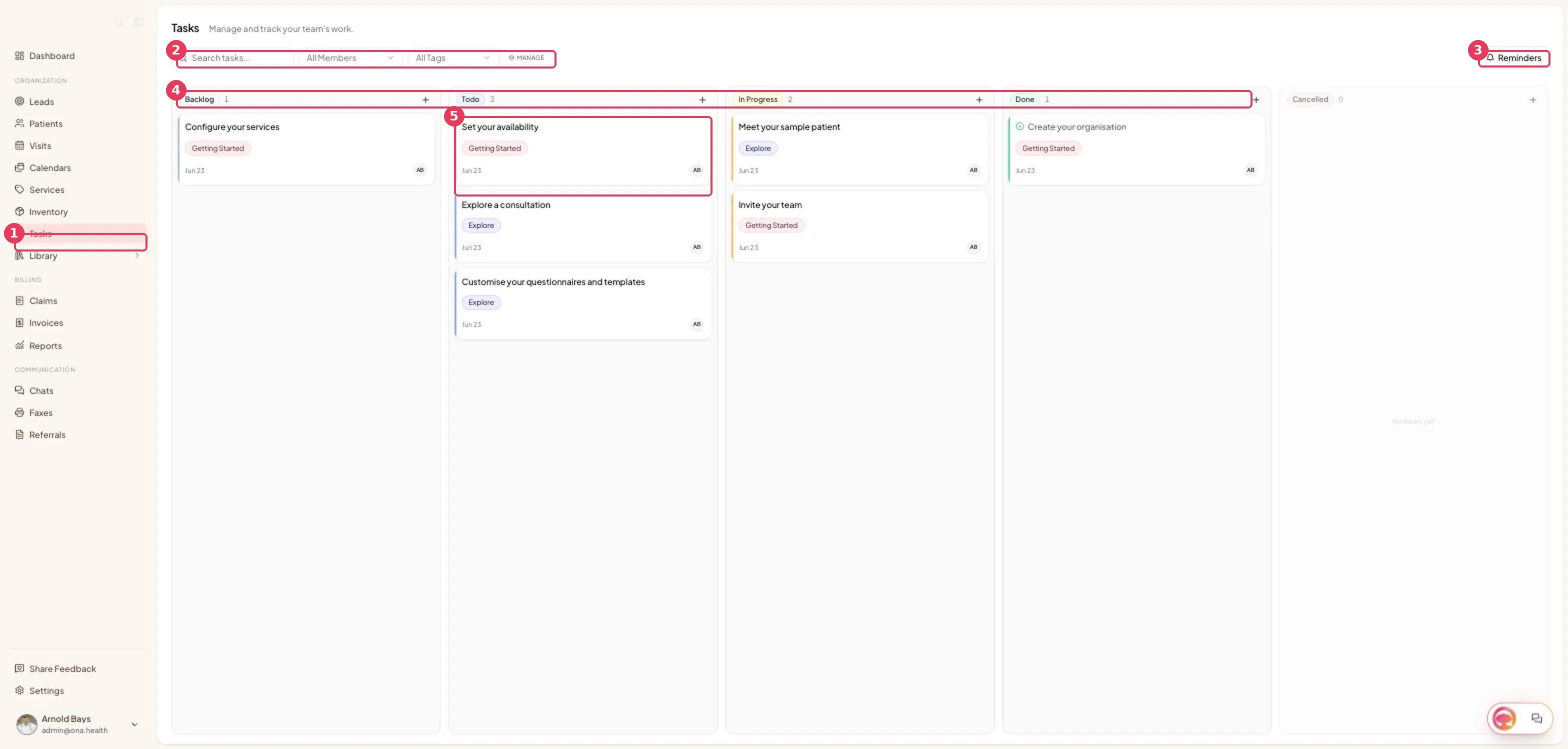Open Set your availability task card
Image resolution: width=1568 pixels, height=749 pixels.
tap(583, 149)
